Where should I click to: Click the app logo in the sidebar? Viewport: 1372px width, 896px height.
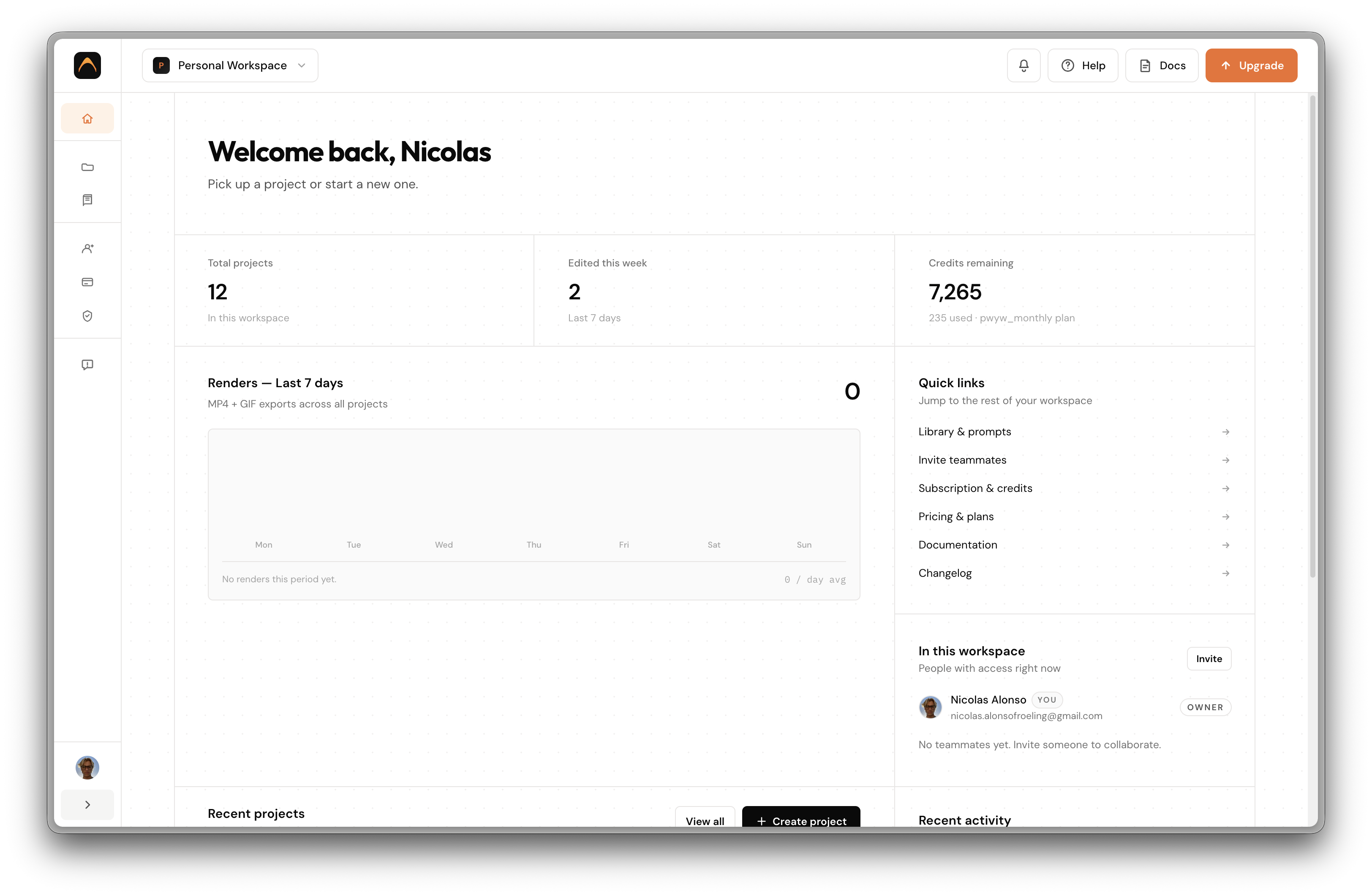point(87,65)
